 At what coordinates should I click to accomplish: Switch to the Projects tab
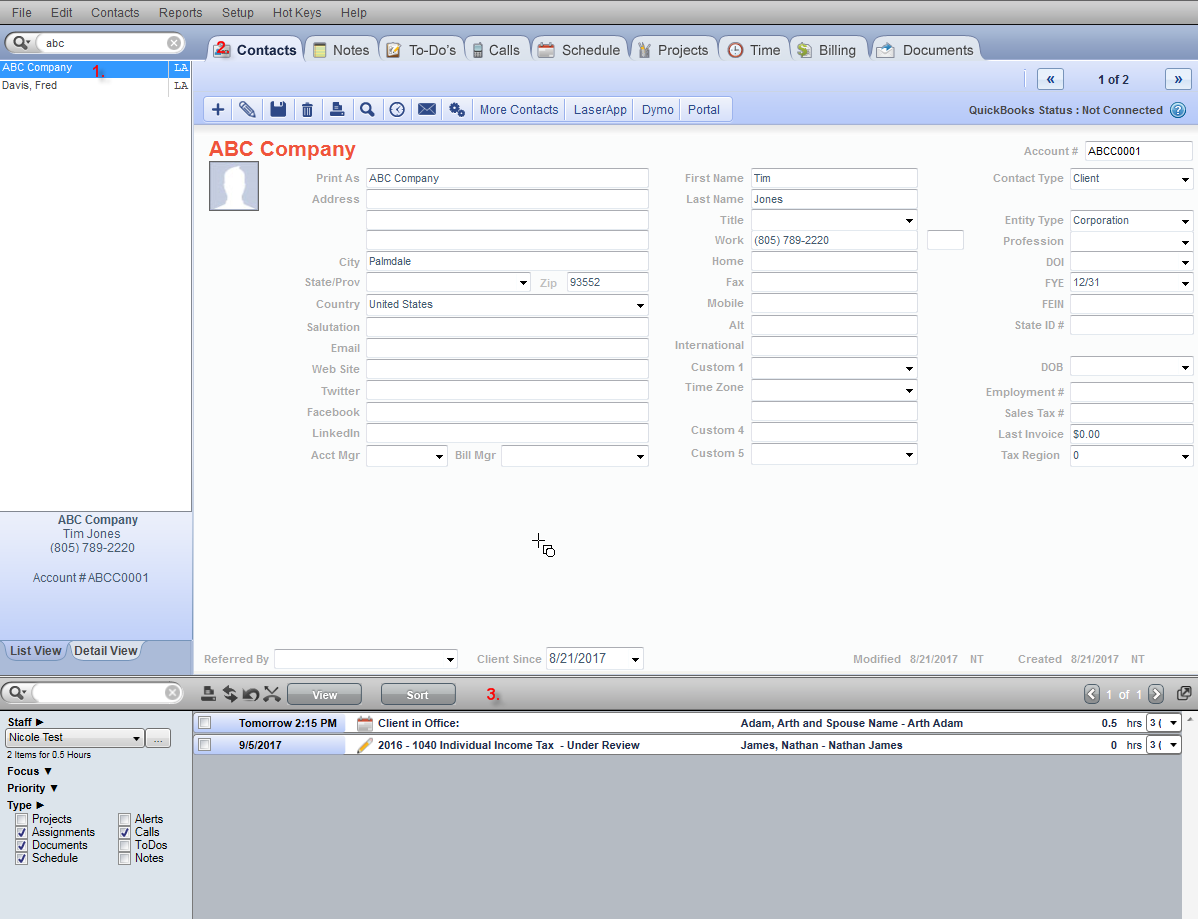[x=674, y=50]
